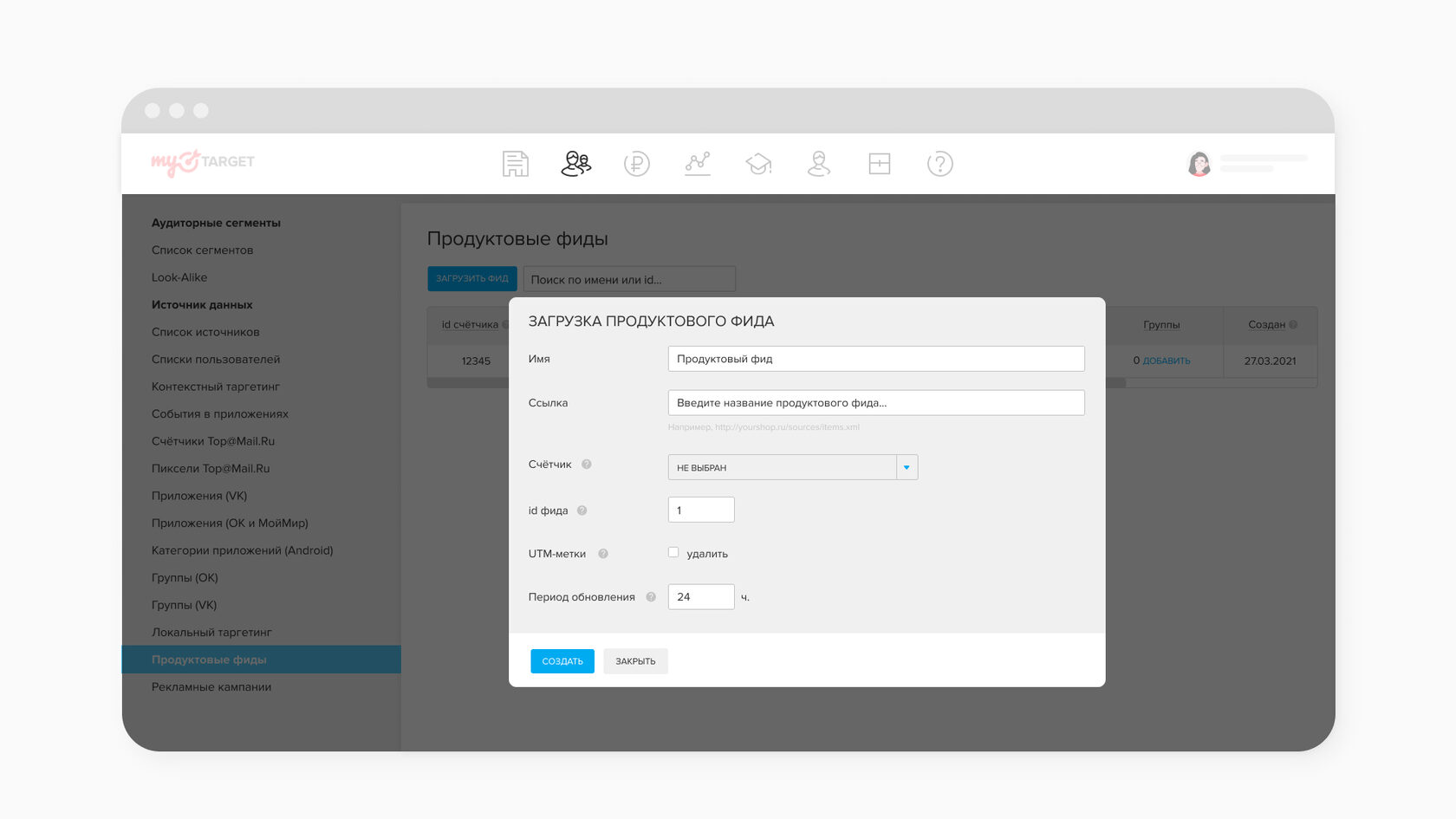This screenshot has width=1456, height=819.
Task: Click help icon next to Период обновления
Action: tap(651, 597)
